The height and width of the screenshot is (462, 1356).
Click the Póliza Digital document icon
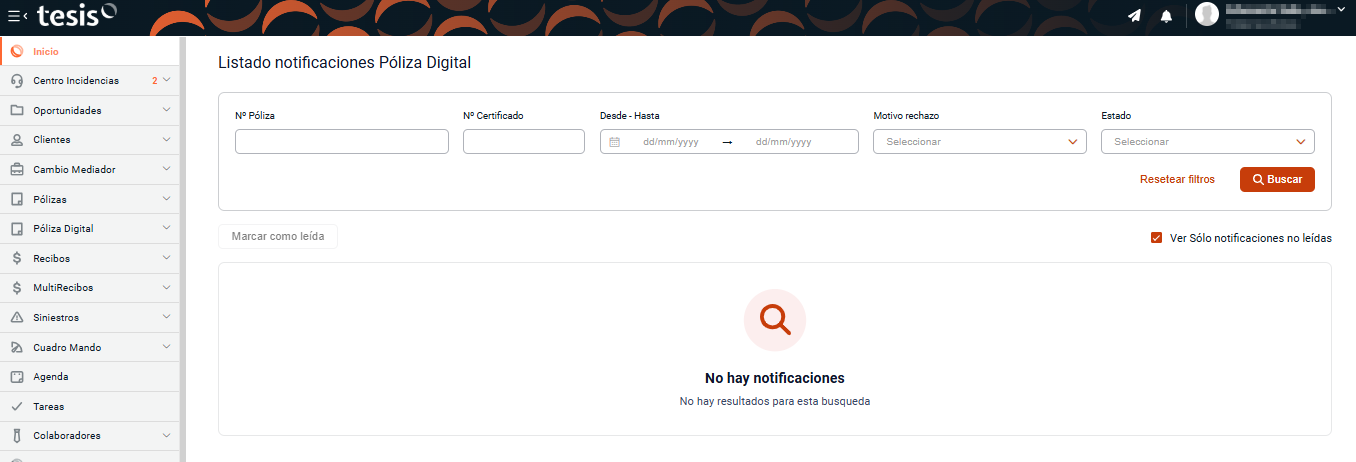[17, 229]
